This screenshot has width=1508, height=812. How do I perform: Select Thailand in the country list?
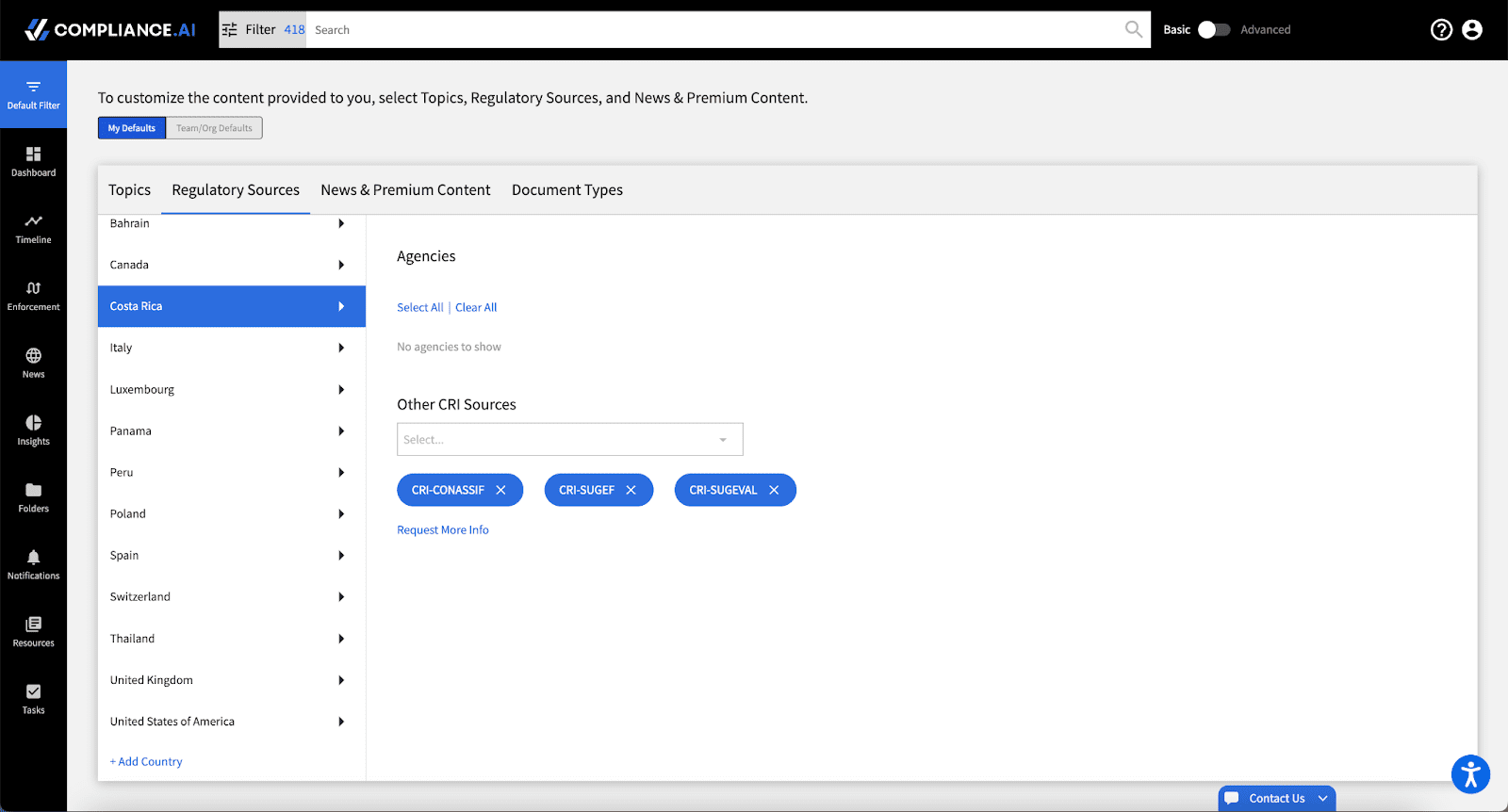(232, 638)
